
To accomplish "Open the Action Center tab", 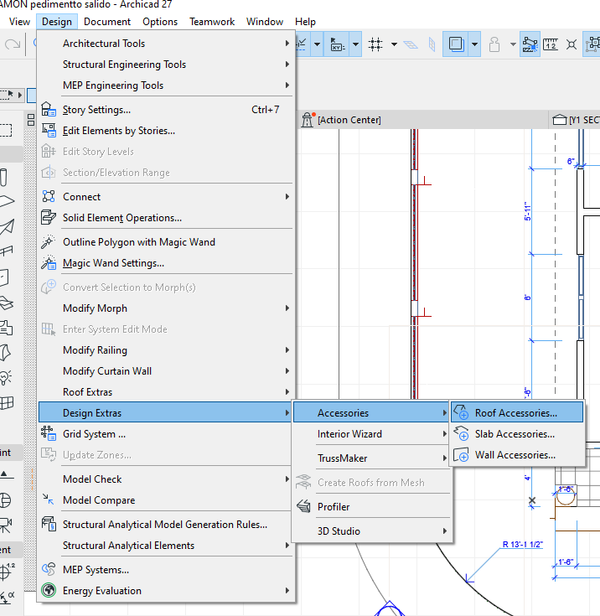I will [348, 120].
